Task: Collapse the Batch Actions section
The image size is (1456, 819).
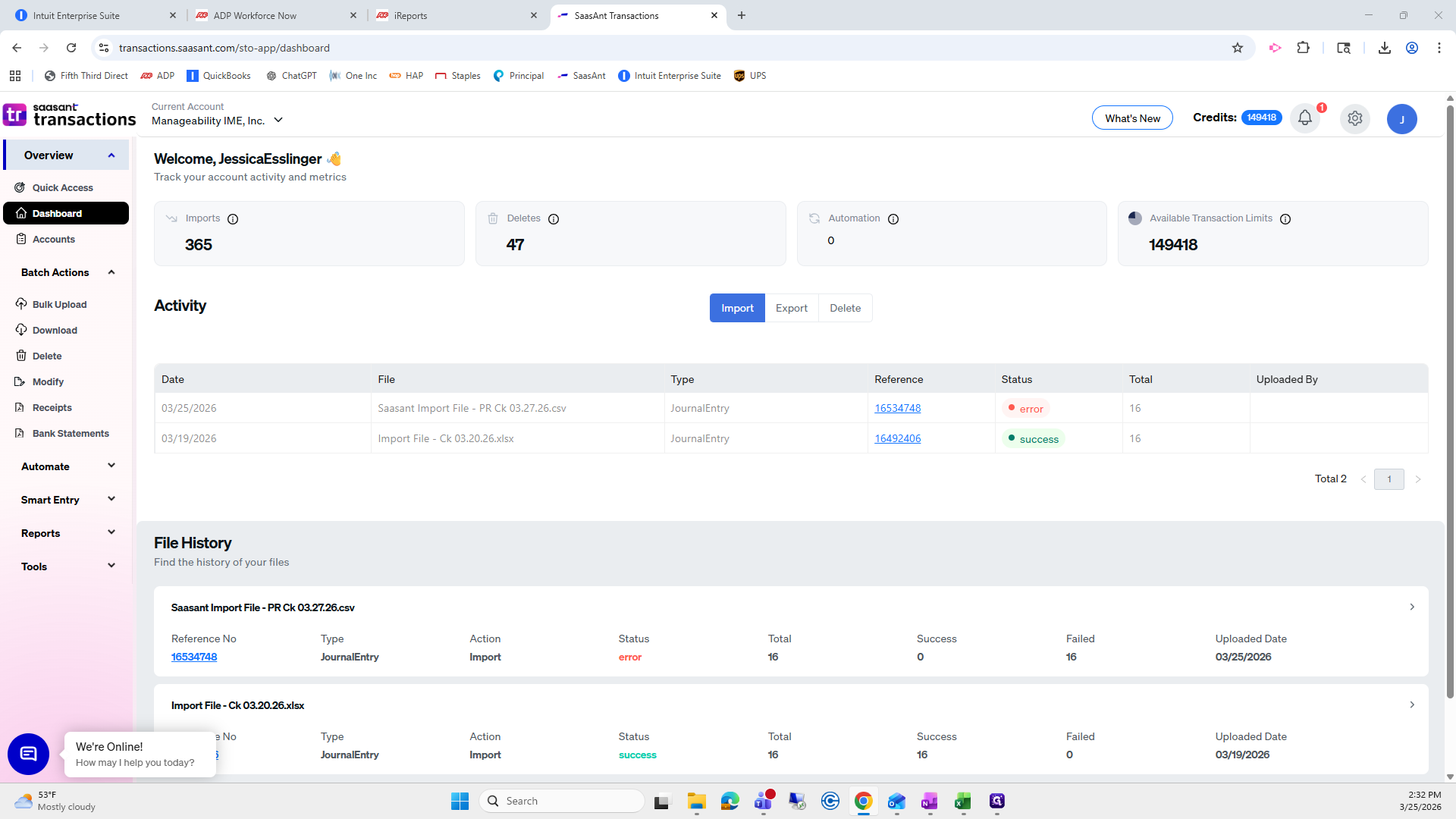Action: coord(111,272)
